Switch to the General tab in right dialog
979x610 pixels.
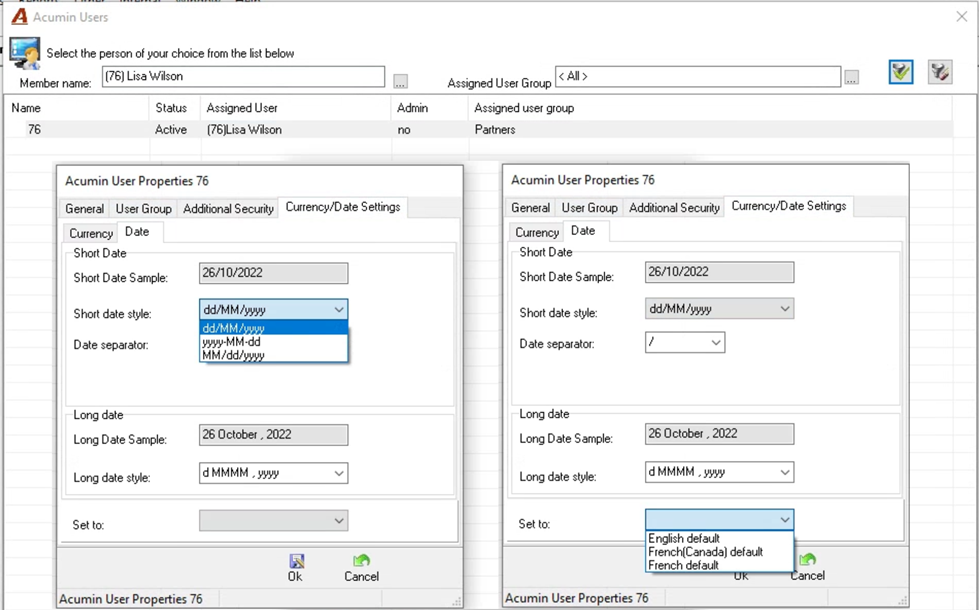531,207
